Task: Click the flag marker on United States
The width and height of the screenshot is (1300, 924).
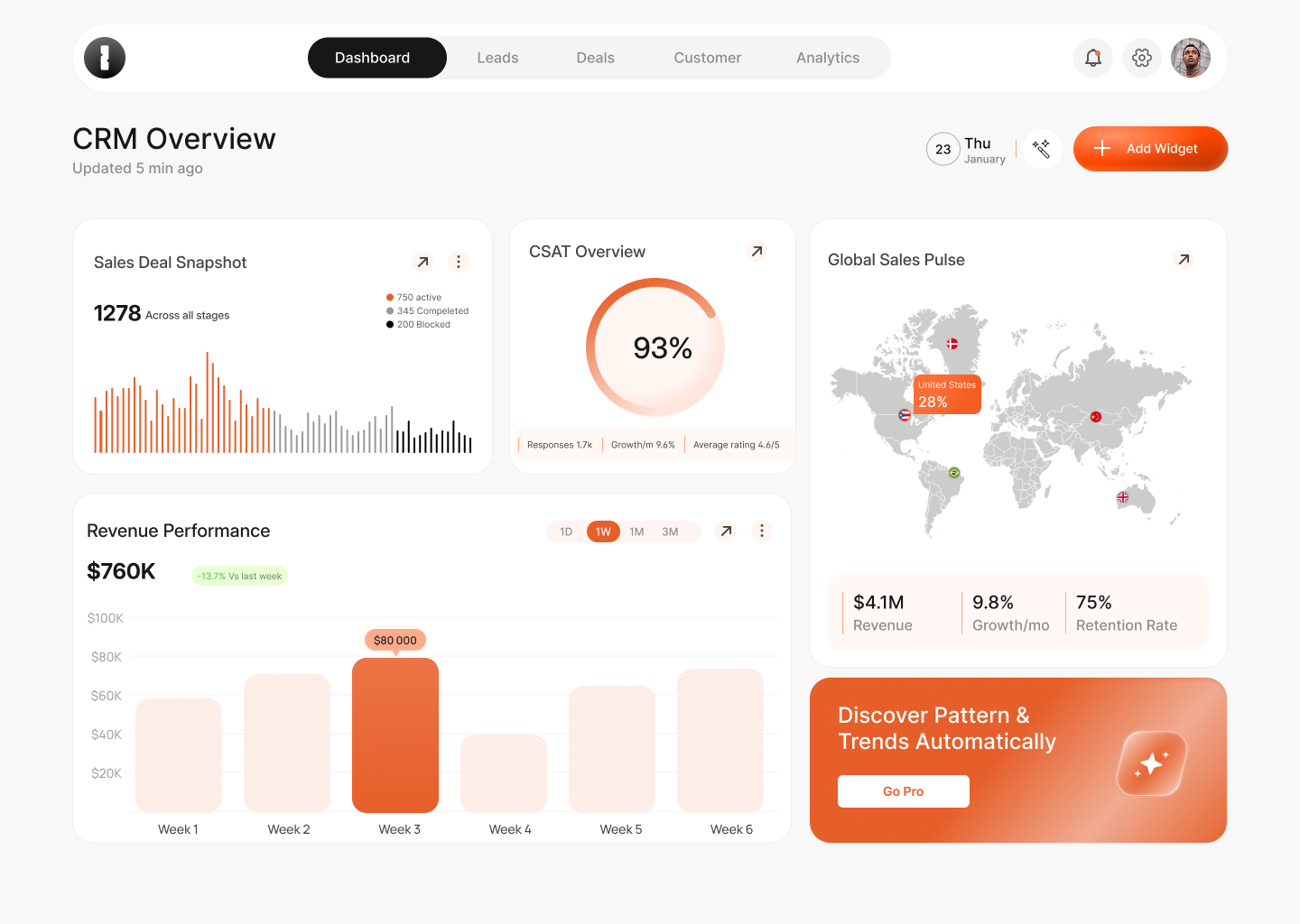Action: pos(905,415)
